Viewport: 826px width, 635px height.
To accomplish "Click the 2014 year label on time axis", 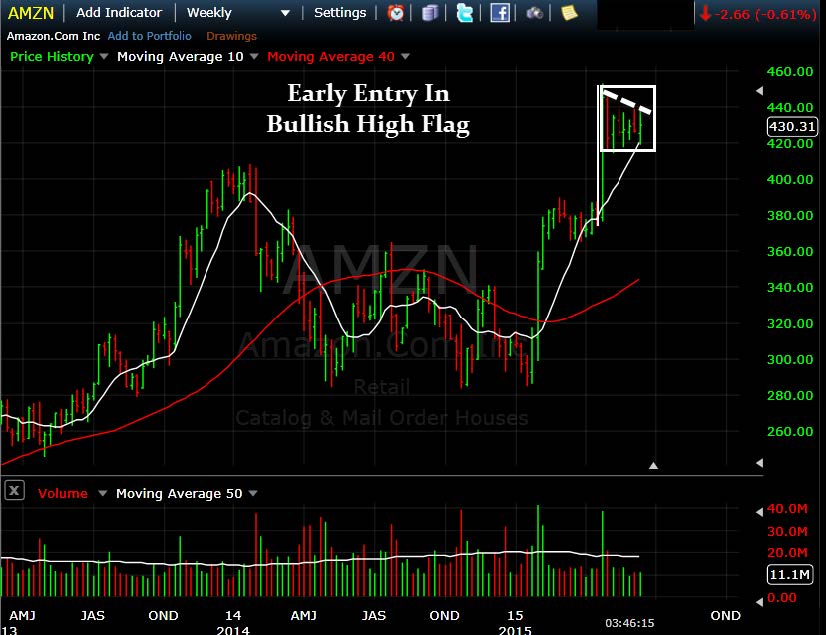I will click(232, 630).
